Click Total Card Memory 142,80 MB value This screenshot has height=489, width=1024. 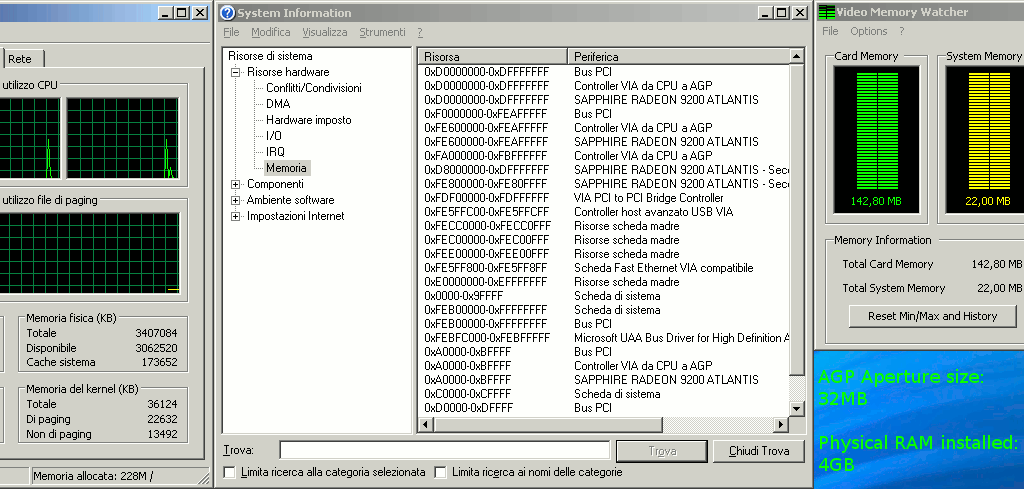pyautogui.click(x=997, y=264)
